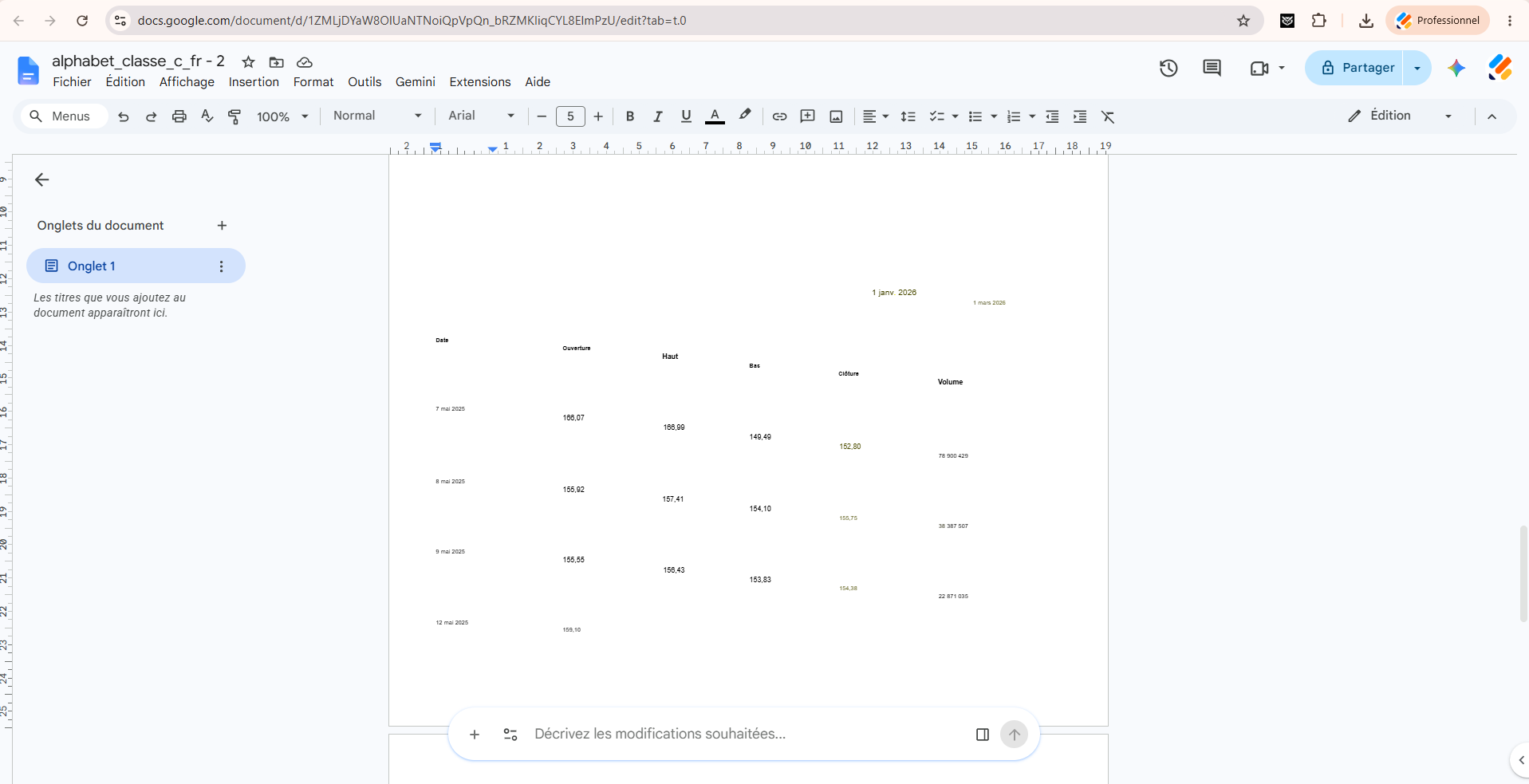
Task: Activate the paint format tool
Action: 234,116
